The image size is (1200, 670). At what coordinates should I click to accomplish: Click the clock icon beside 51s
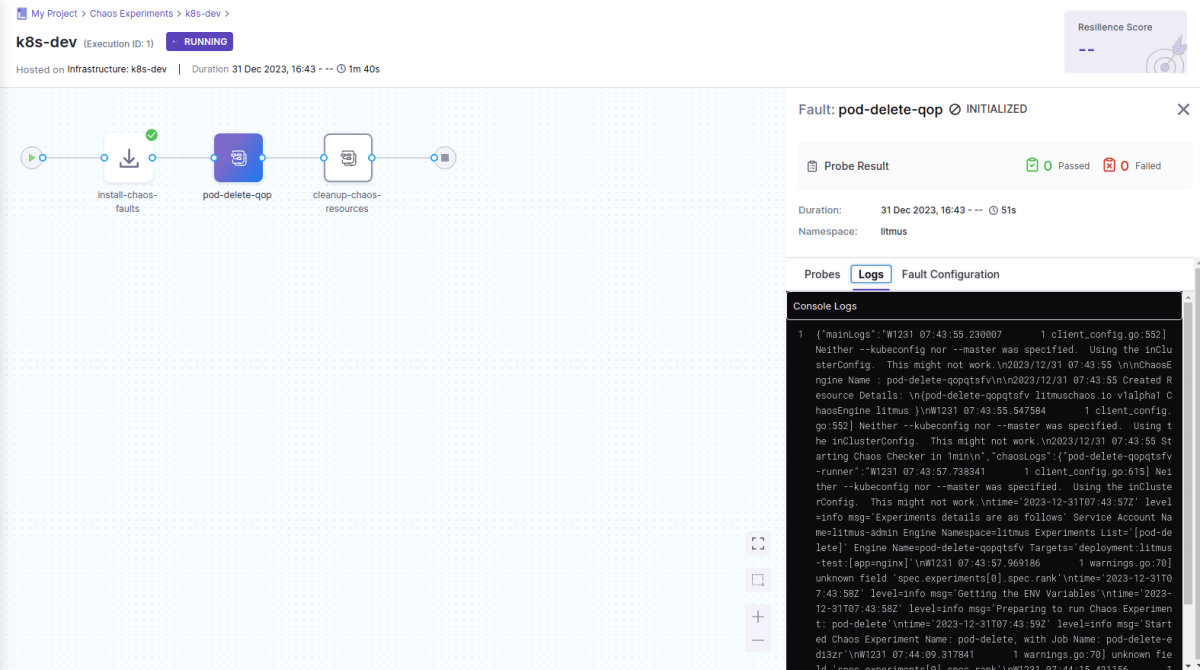coord(993,210)
